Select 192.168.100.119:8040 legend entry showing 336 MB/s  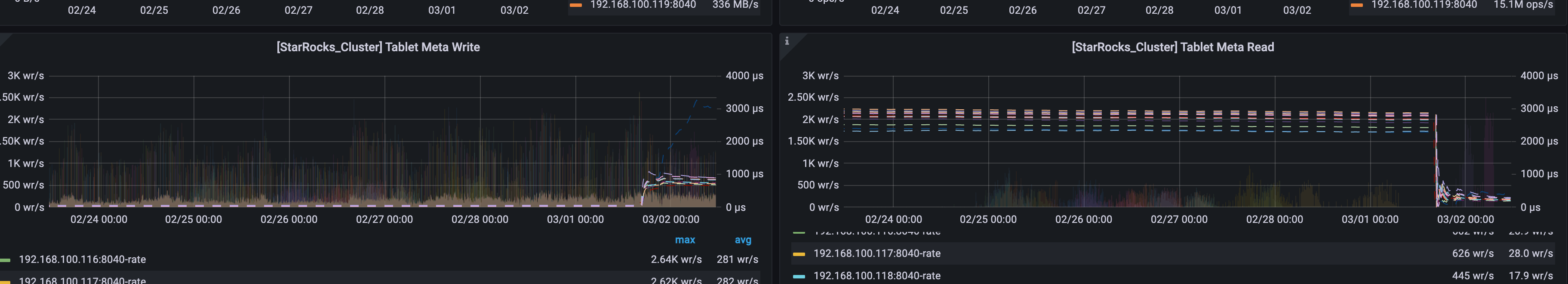point(643,5)
